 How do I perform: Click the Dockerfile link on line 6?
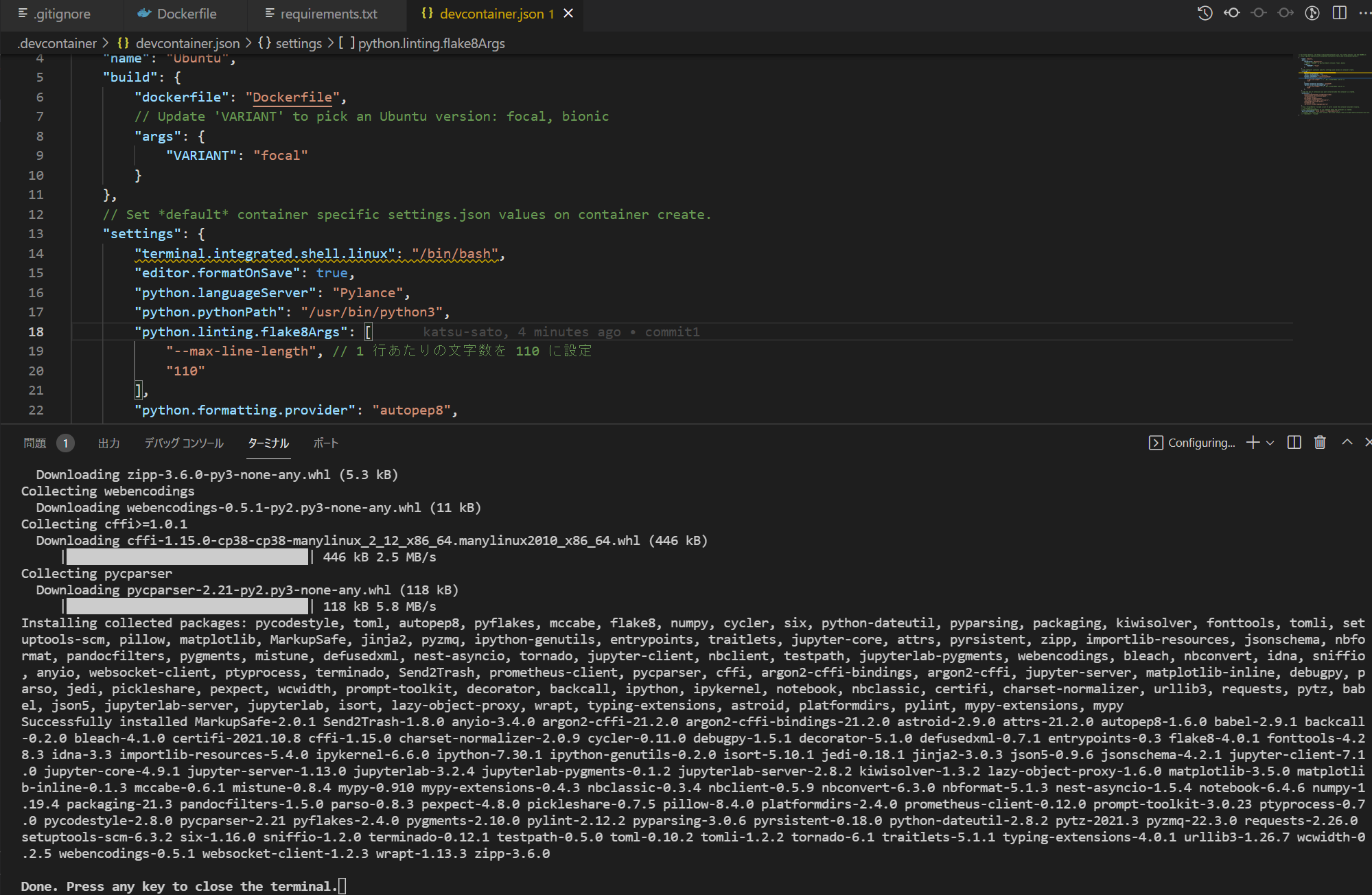(291, 97)
